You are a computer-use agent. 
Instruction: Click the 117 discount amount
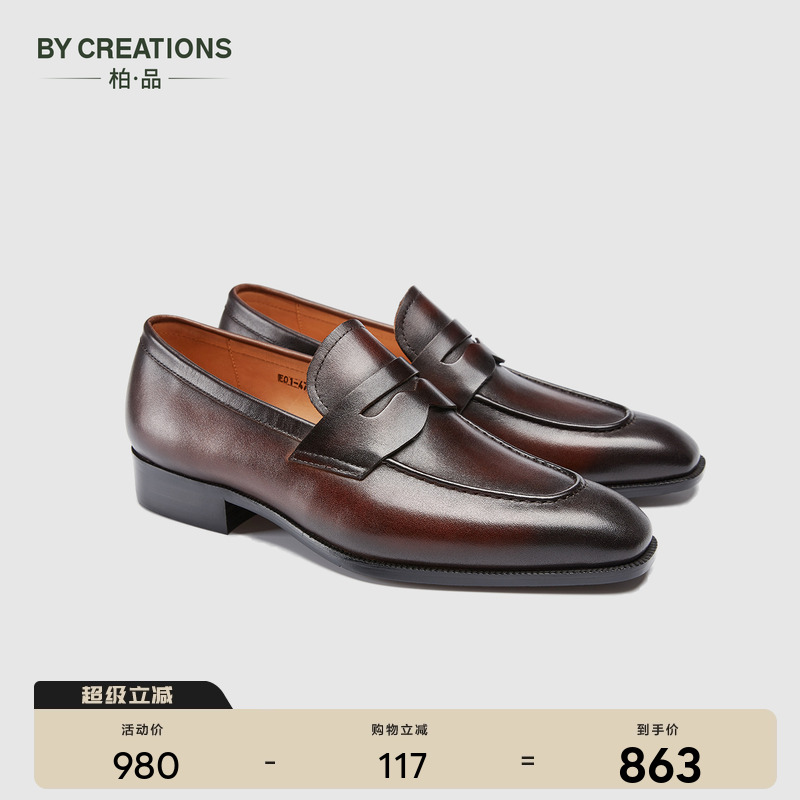(402, 766)
